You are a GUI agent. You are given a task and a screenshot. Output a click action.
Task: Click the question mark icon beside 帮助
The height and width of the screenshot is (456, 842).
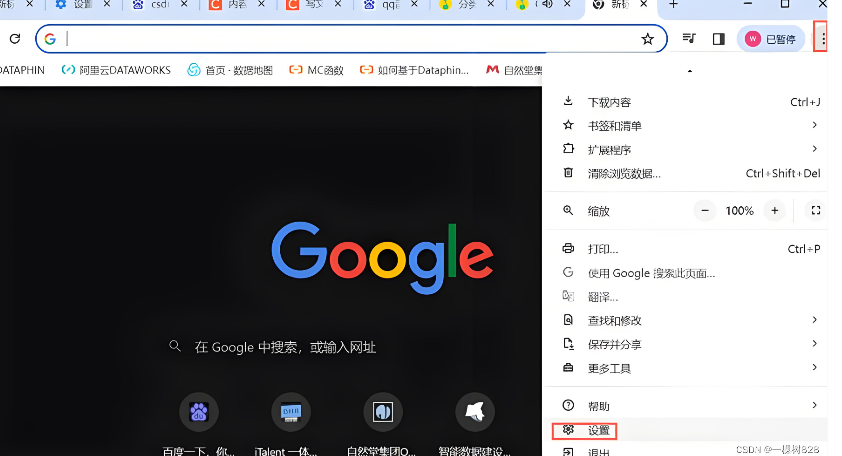568,406
